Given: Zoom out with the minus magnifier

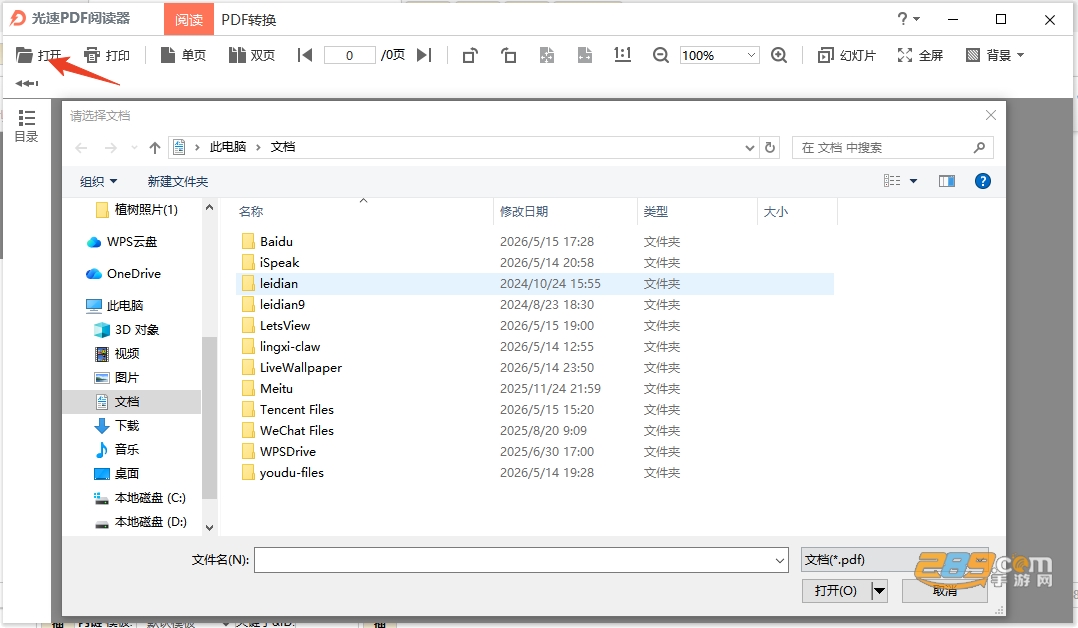Looking at the screenshot, I should 661,55.
